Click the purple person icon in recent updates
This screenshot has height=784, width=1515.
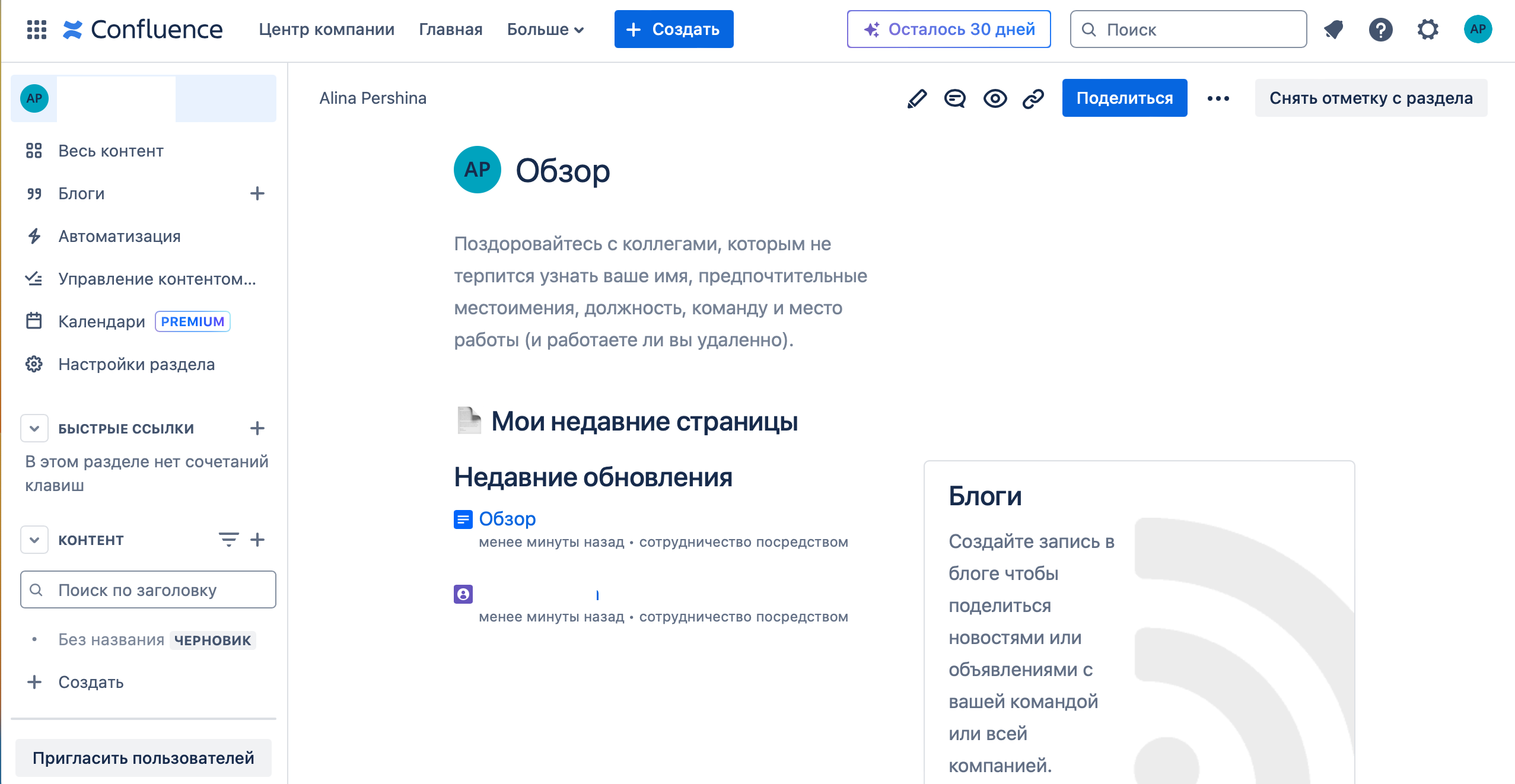[x=463, y=594]
